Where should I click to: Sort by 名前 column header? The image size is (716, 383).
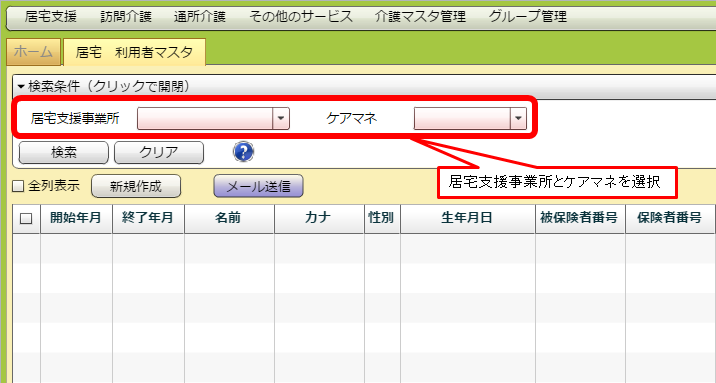click(x=229, y=219)
